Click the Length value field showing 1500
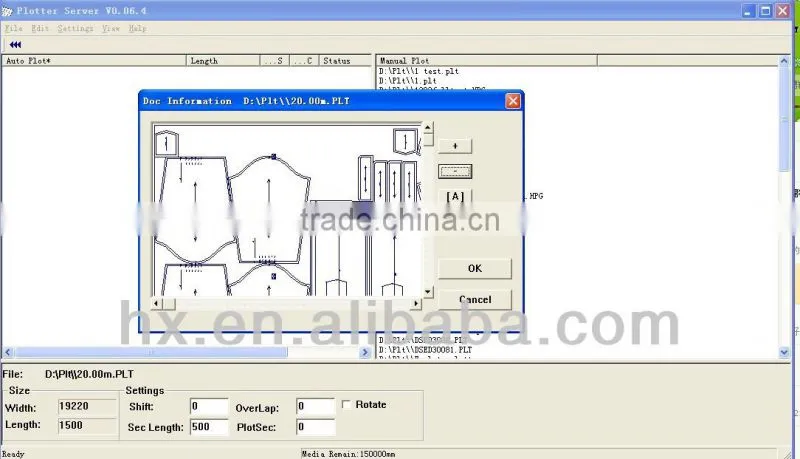Screen dimensions: 800x459 tap(87, 425)
